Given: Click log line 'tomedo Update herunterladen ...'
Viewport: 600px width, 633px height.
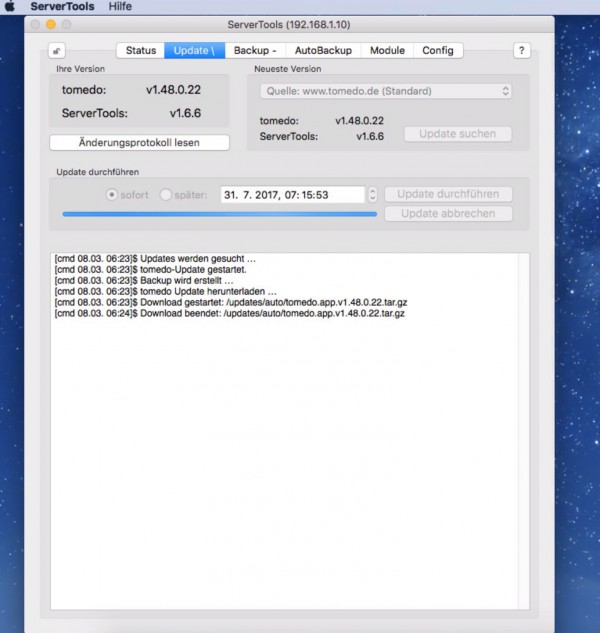Looking at the screenshot, I should [166, 291].
